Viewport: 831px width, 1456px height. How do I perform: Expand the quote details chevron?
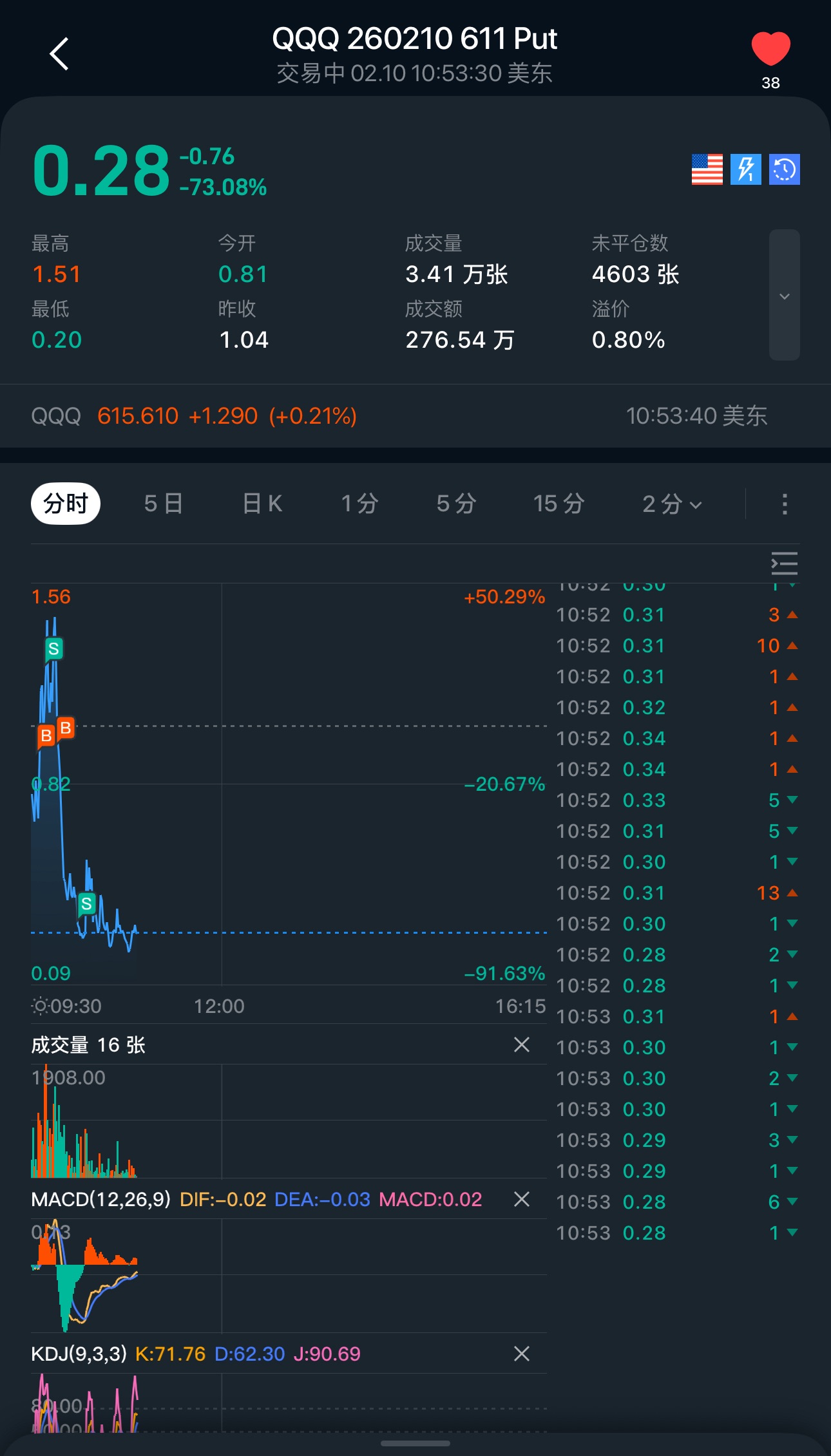click(784, 296)
